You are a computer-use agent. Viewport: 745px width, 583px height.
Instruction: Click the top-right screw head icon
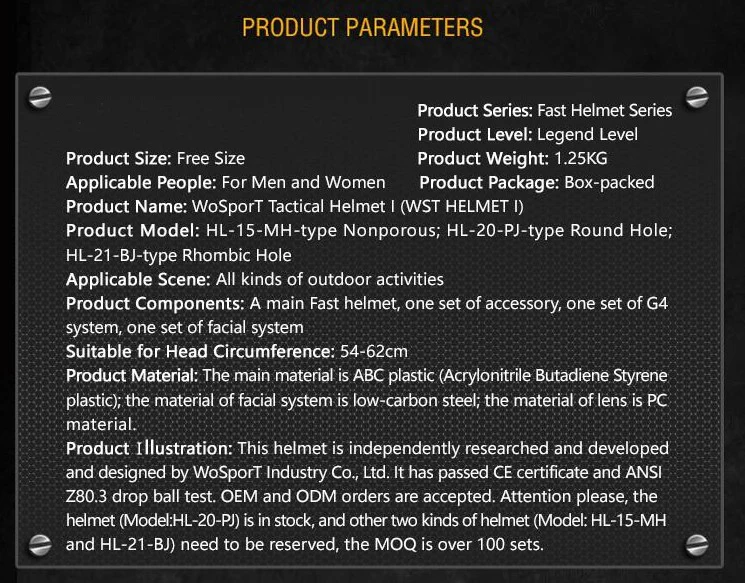click(697, 97)
